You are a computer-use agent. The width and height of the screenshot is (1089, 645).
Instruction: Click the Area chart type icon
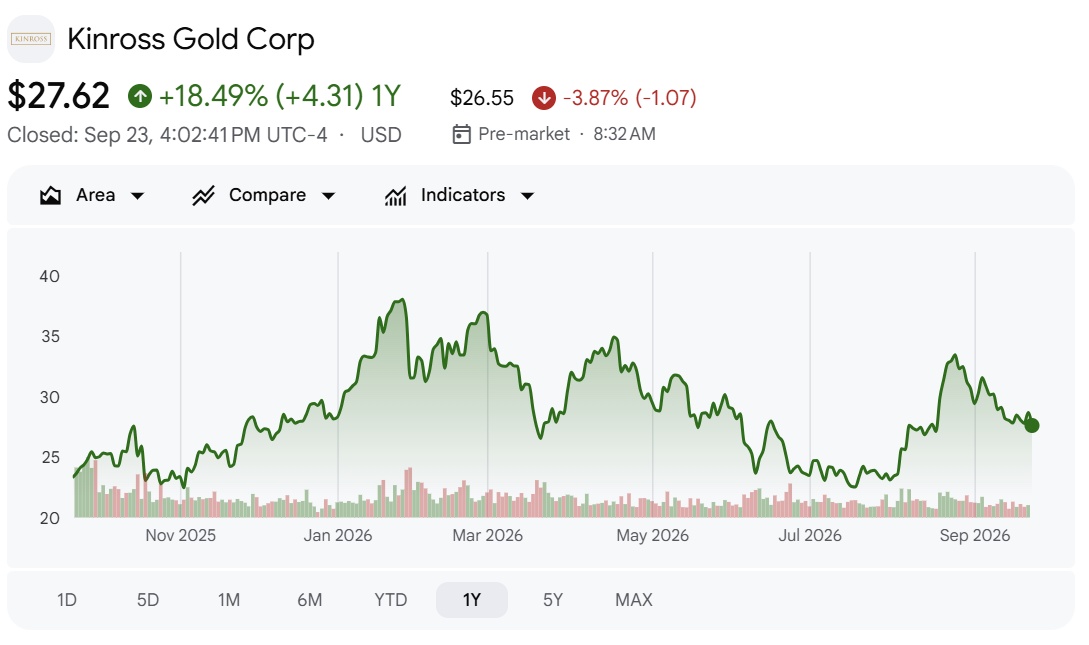coord(50,196)
